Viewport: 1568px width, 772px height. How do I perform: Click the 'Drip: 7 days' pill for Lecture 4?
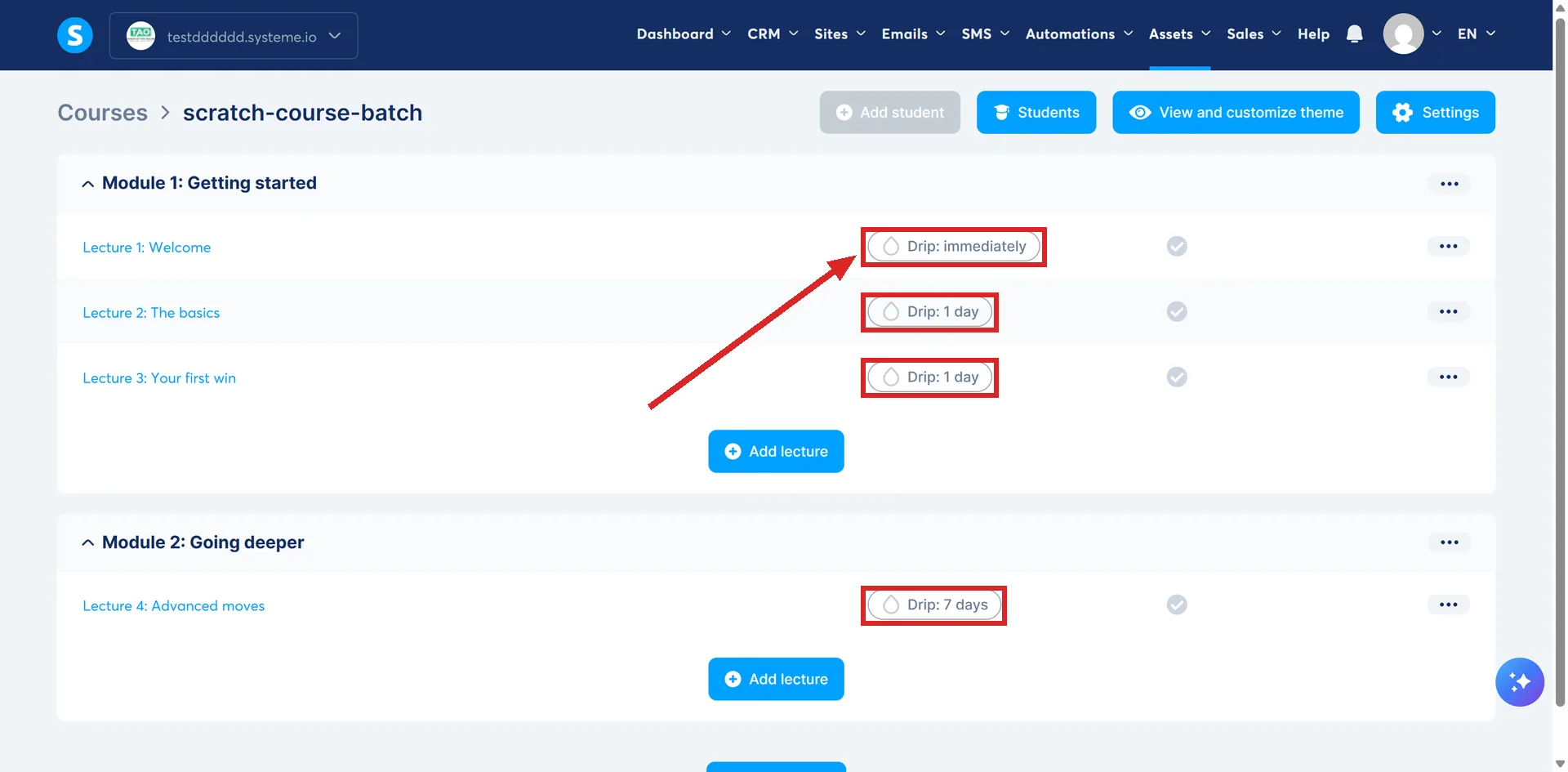[x=933, y=605]
